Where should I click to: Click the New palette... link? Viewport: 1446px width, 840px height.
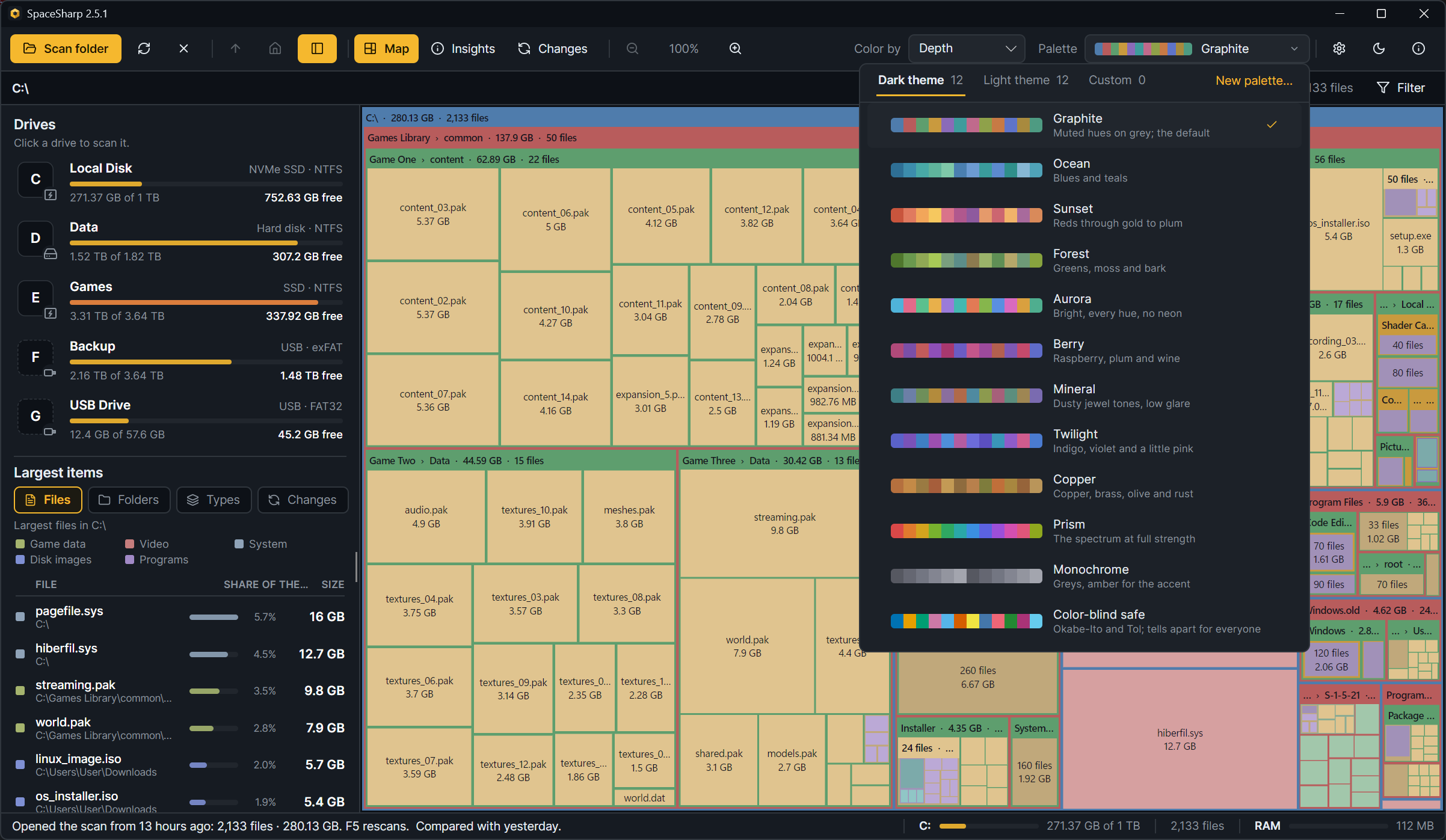pos(1254,81)
